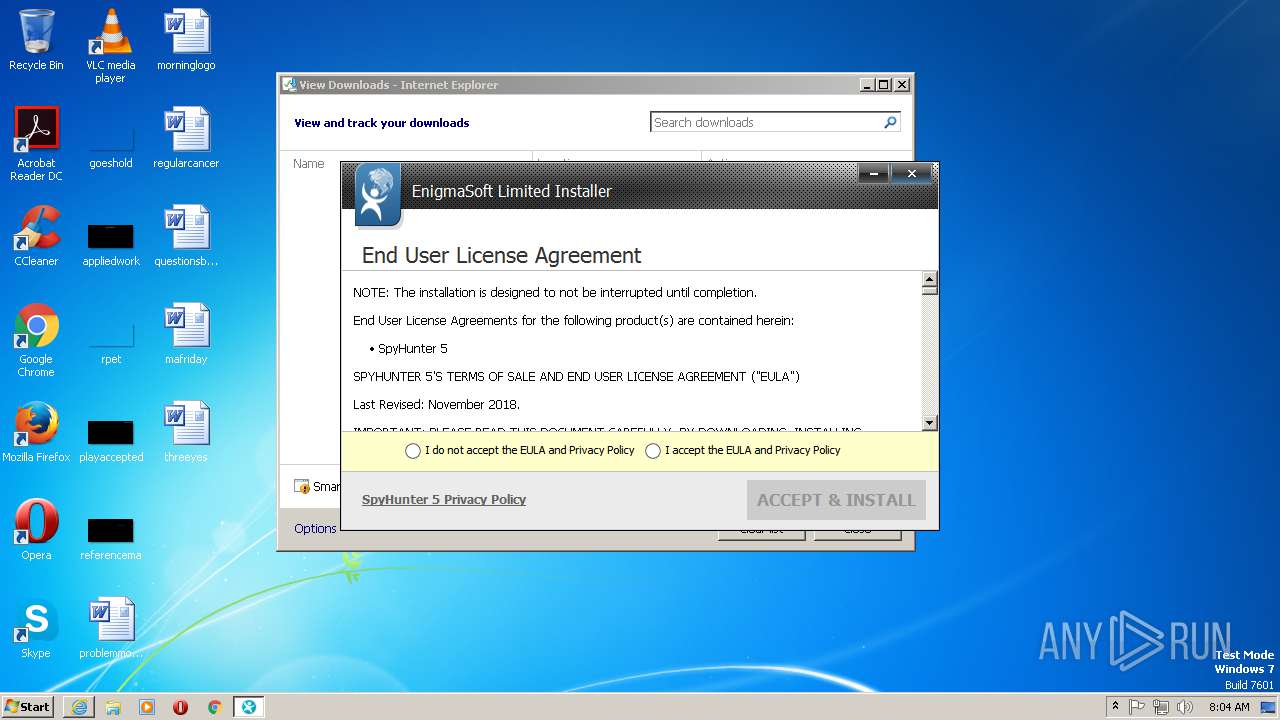
Task: Click EULA scrollbar down arrow
Action: [929, 423]
